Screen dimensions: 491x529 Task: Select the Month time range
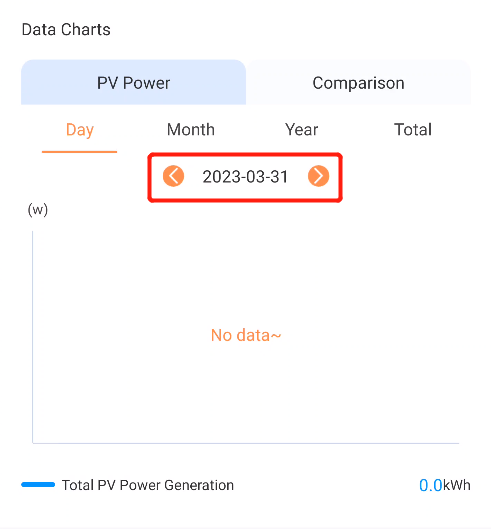click(x=191, y=130)
